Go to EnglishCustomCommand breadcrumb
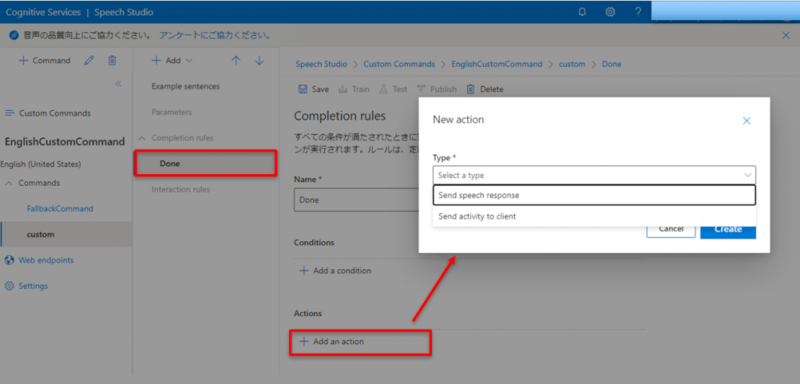 click(497, 64)
